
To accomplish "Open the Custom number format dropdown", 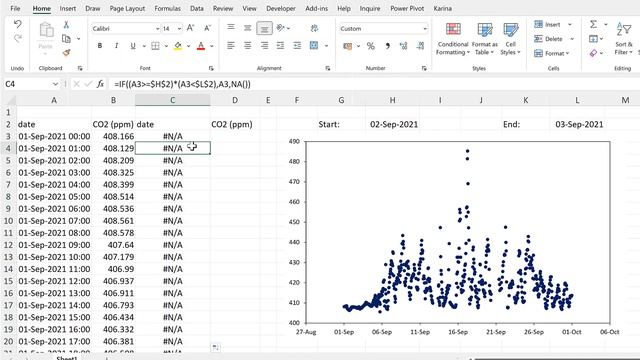I will [424, 29].
